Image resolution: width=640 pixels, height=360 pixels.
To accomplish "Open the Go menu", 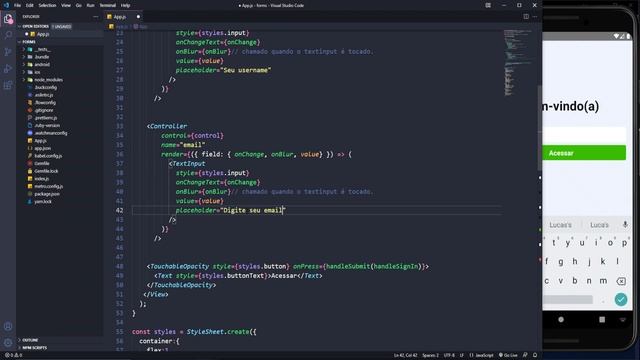I will tap(78, 5).
